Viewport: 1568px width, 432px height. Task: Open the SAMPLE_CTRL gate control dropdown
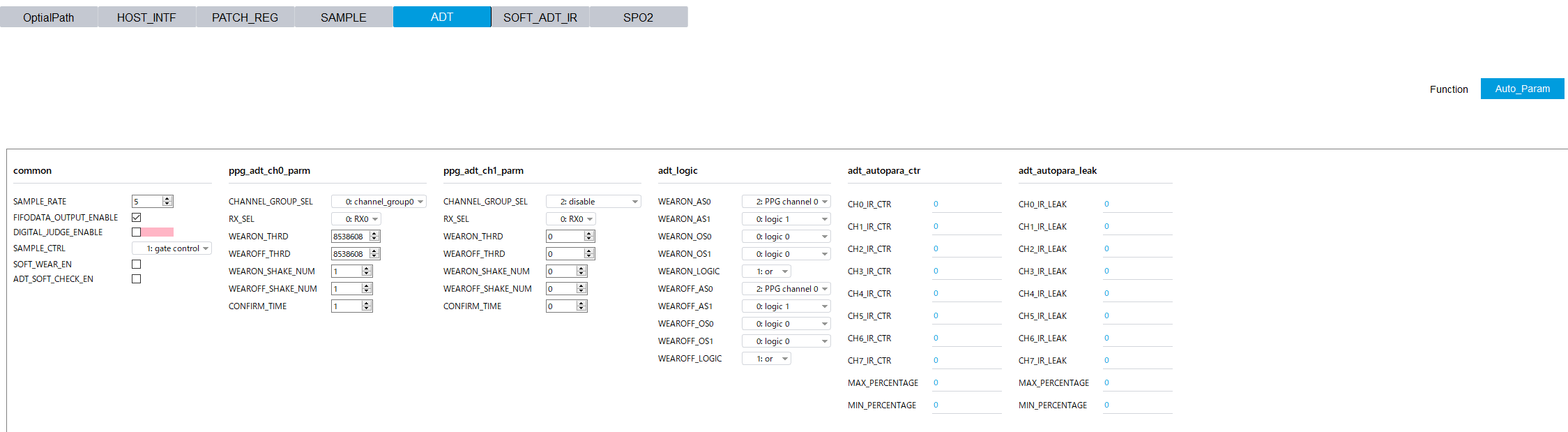point(172,248)
